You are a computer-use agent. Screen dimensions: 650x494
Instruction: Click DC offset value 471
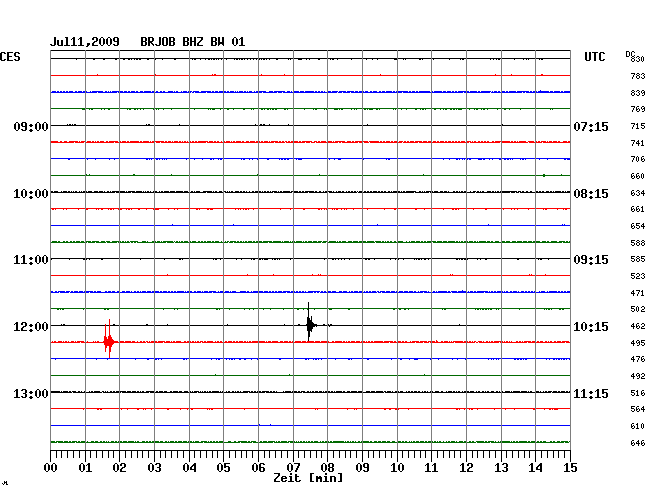pyautogui.click(x=638, y=293)
